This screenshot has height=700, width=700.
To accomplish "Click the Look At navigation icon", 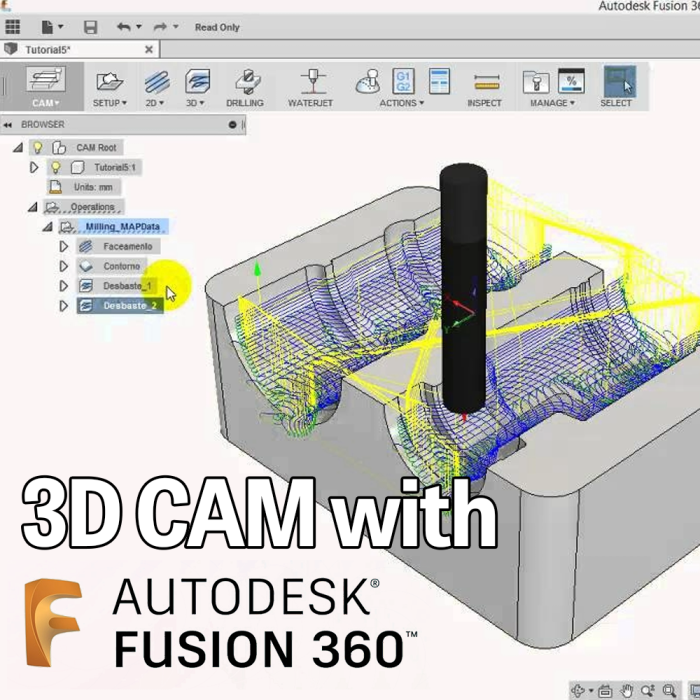I will (x=605, y=691).
